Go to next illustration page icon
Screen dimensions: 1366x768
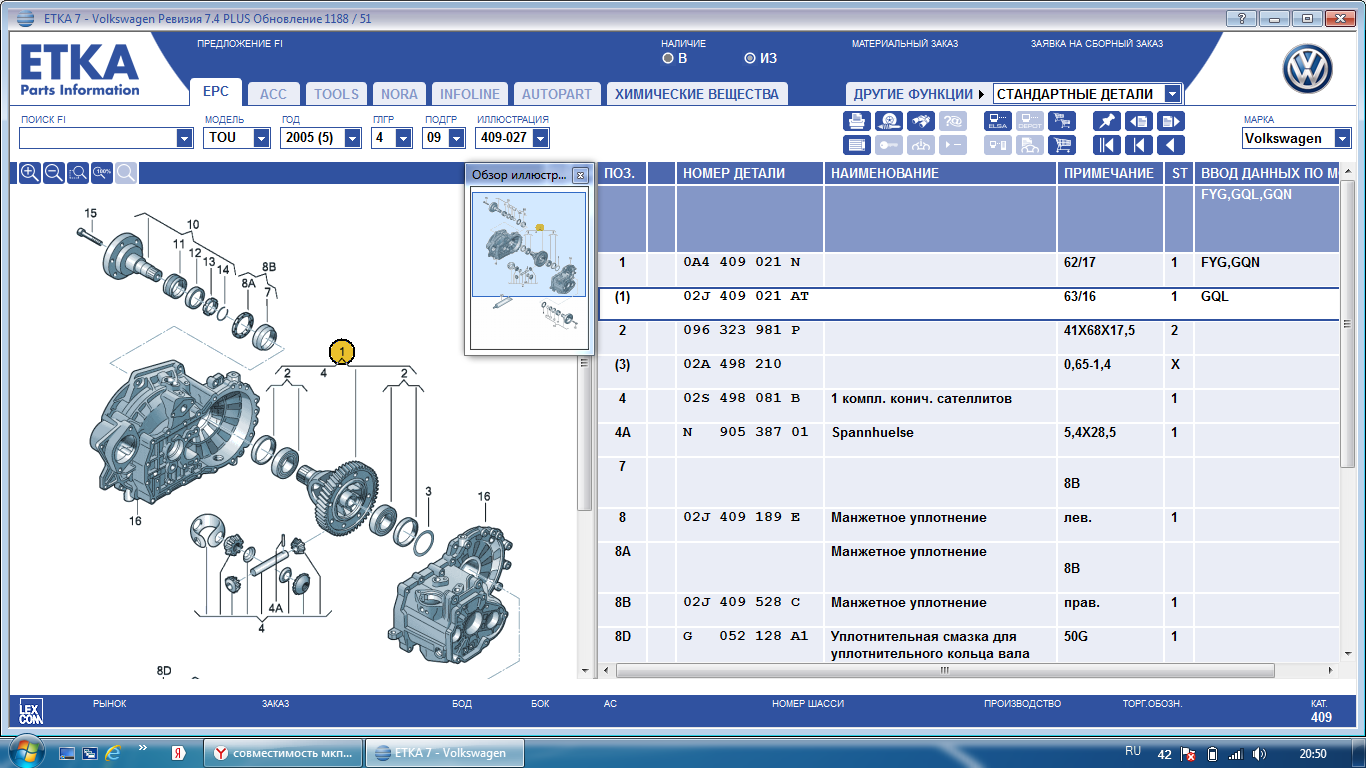(1171, 120)
